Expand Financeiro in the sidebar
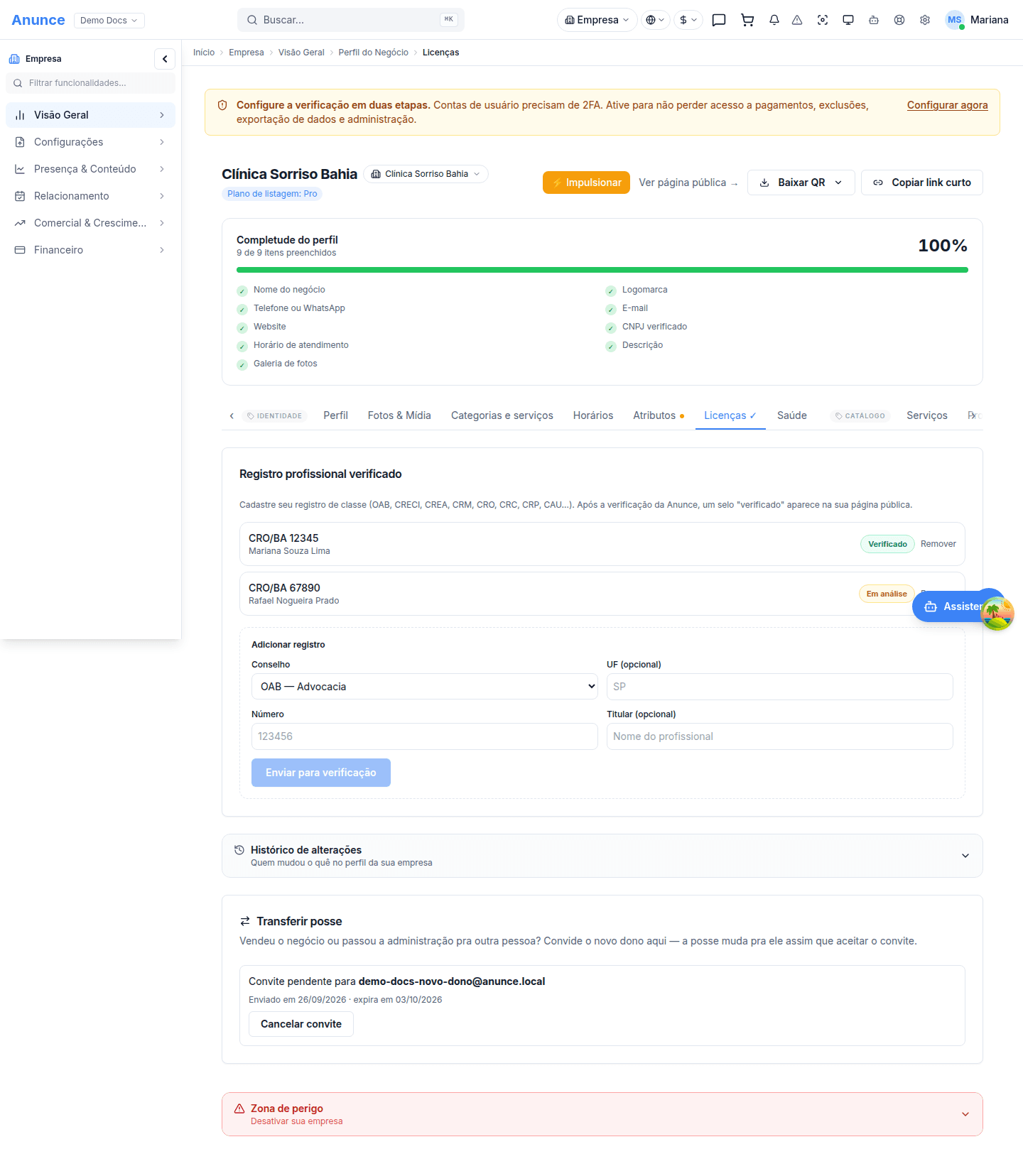Image resolution: width=1023 pixels, height=1176 pixels. (90, 250)
